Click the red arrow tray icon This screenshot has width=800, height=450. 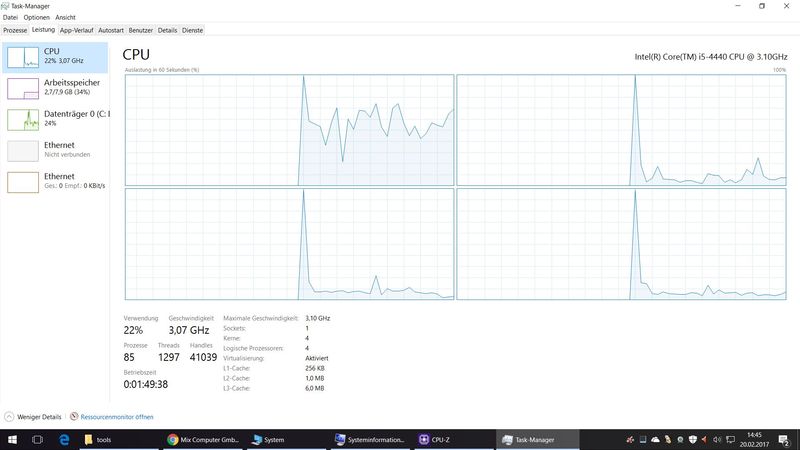(x=705, y=440)
